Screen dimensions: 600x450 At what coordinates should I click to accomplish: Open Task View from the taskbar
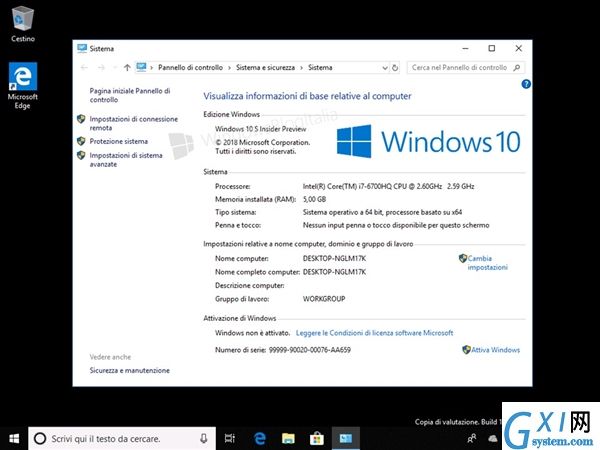230,439
